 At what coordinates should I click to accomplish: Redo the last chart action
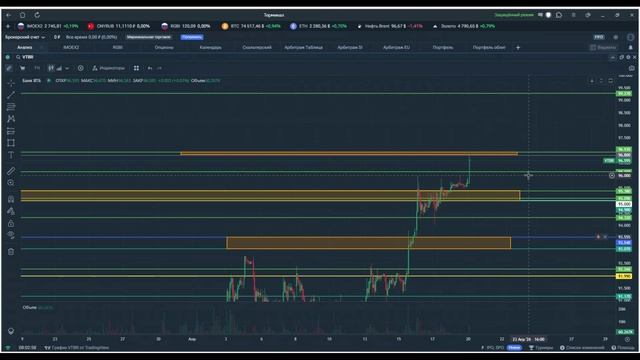tap(160, 68)
